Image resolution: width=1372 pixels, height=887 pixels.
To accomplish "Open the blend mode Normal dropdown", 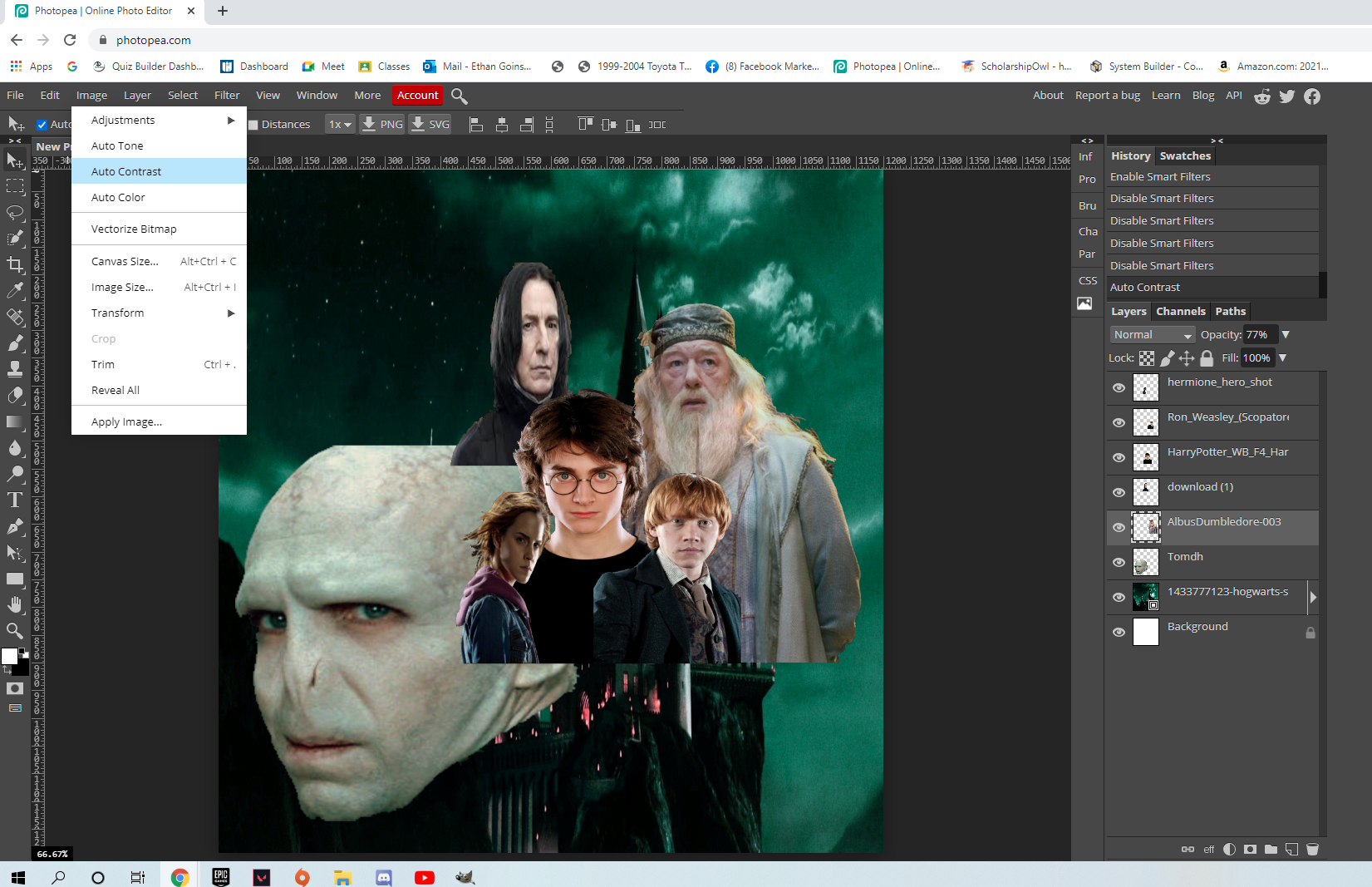I will pyautogui.click(x=1153, y=334).
